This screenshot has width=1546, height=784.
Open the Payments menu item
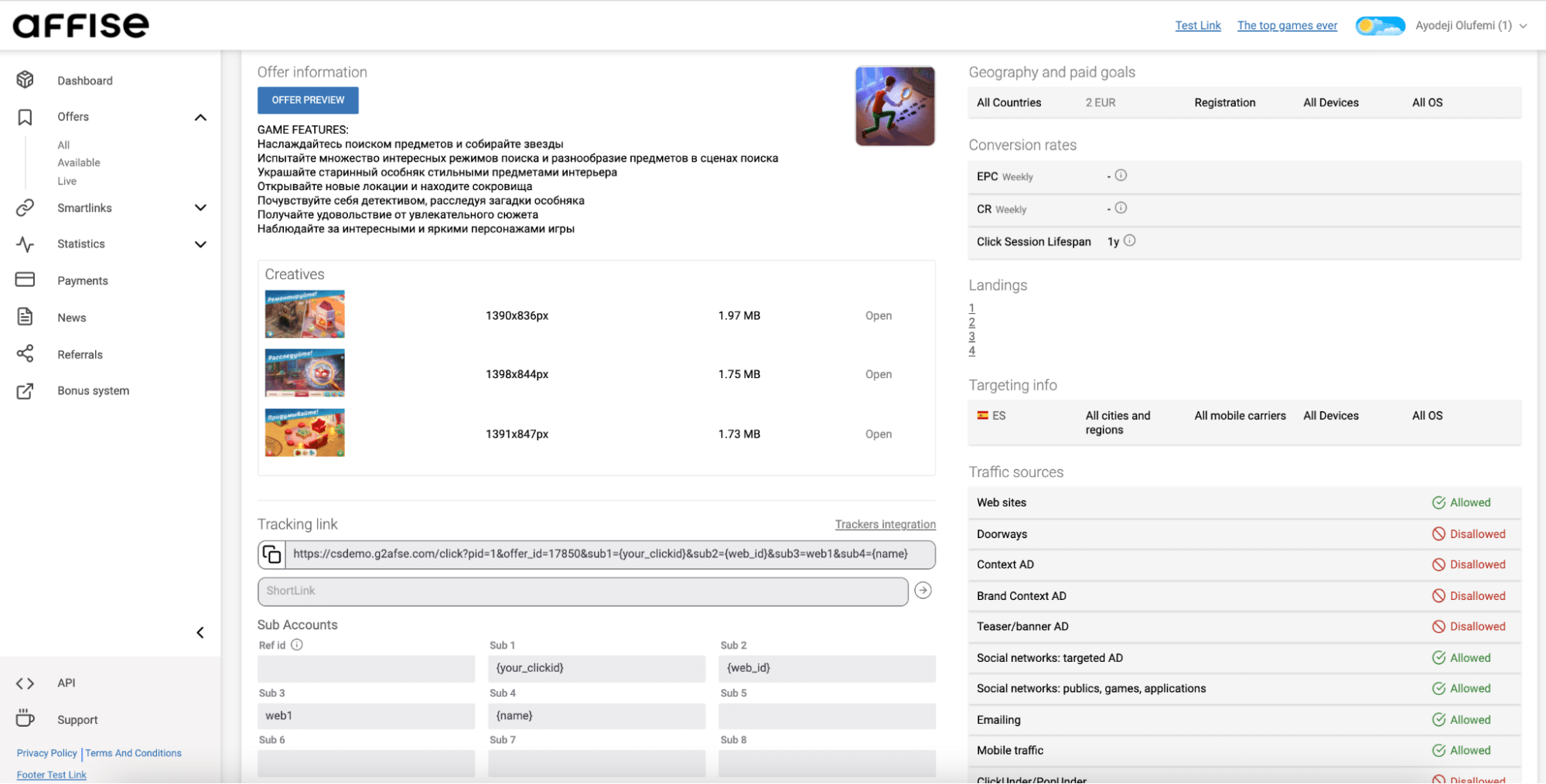point(83,281)
